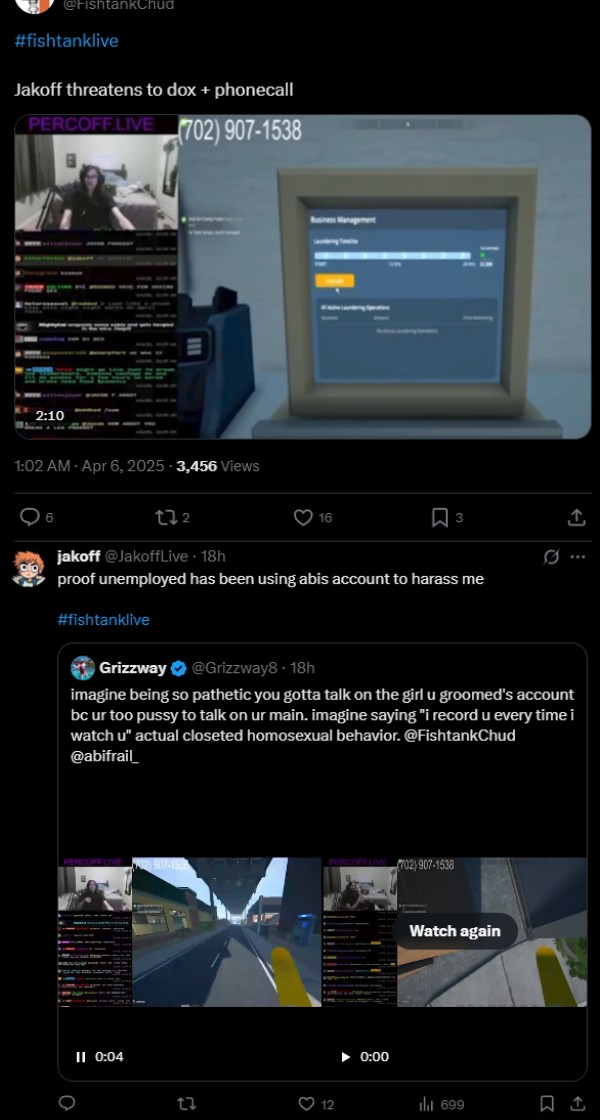This screenshot has height=1120, width=600.
Task: Open the Grok icon on jakoff's reply
Action: click(551, 557)
